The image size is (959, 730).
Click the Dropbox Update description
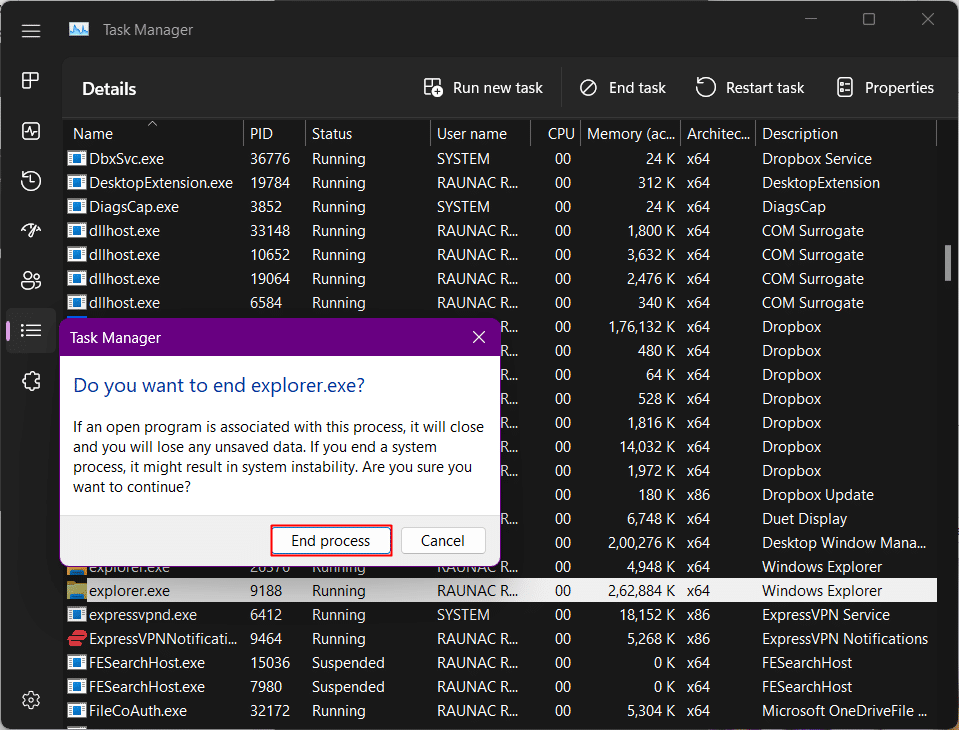click(818, 495)
